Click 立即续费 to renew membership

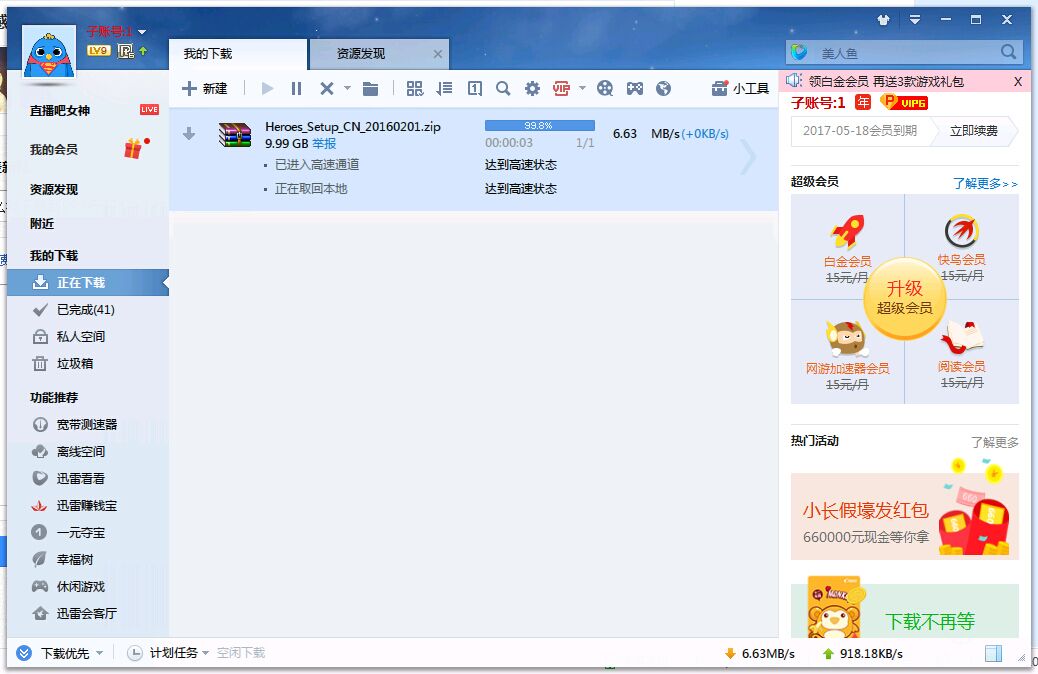[x=973, y=131]
